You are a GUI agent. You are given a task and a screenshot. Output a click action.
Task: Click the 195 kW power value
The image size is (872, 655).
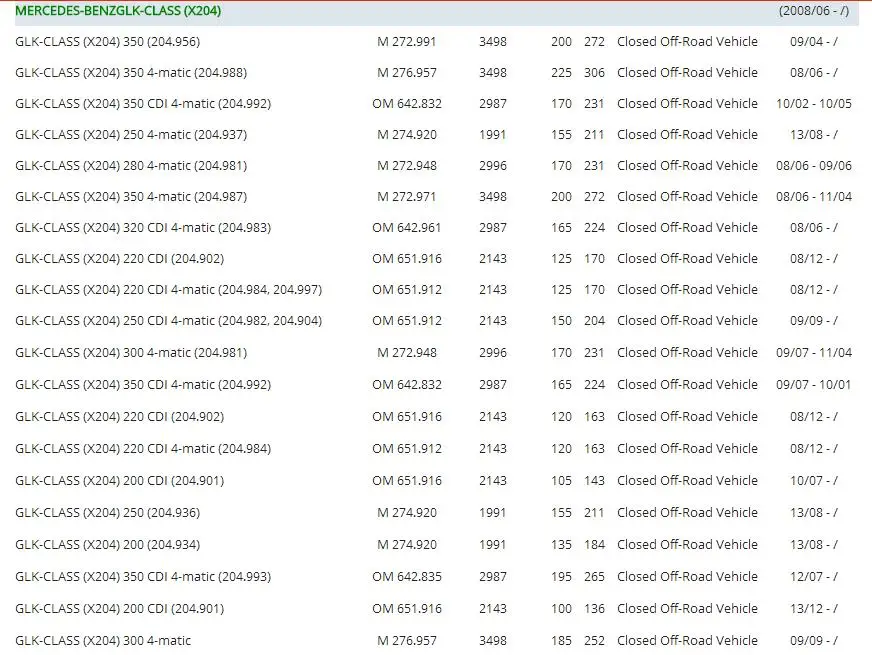(561, 577)
